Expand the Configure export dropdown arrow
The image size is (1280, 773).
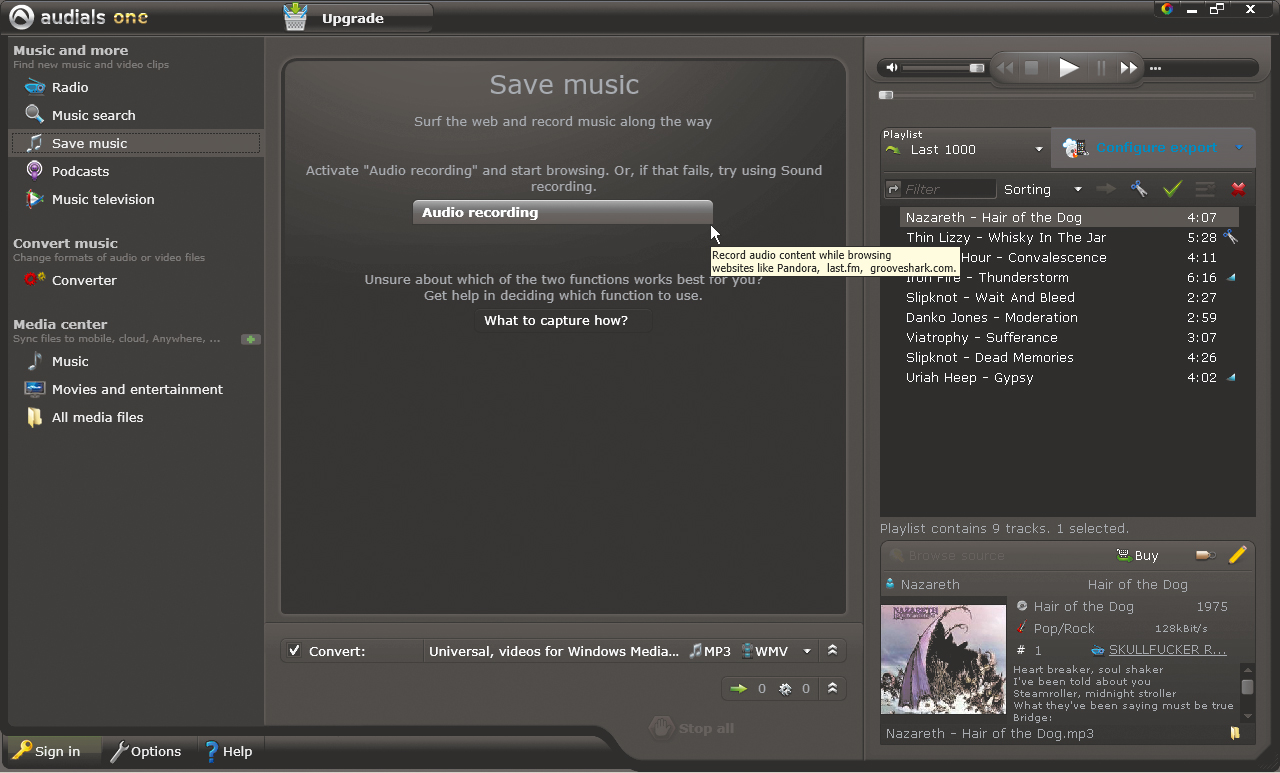[1239, 148]
